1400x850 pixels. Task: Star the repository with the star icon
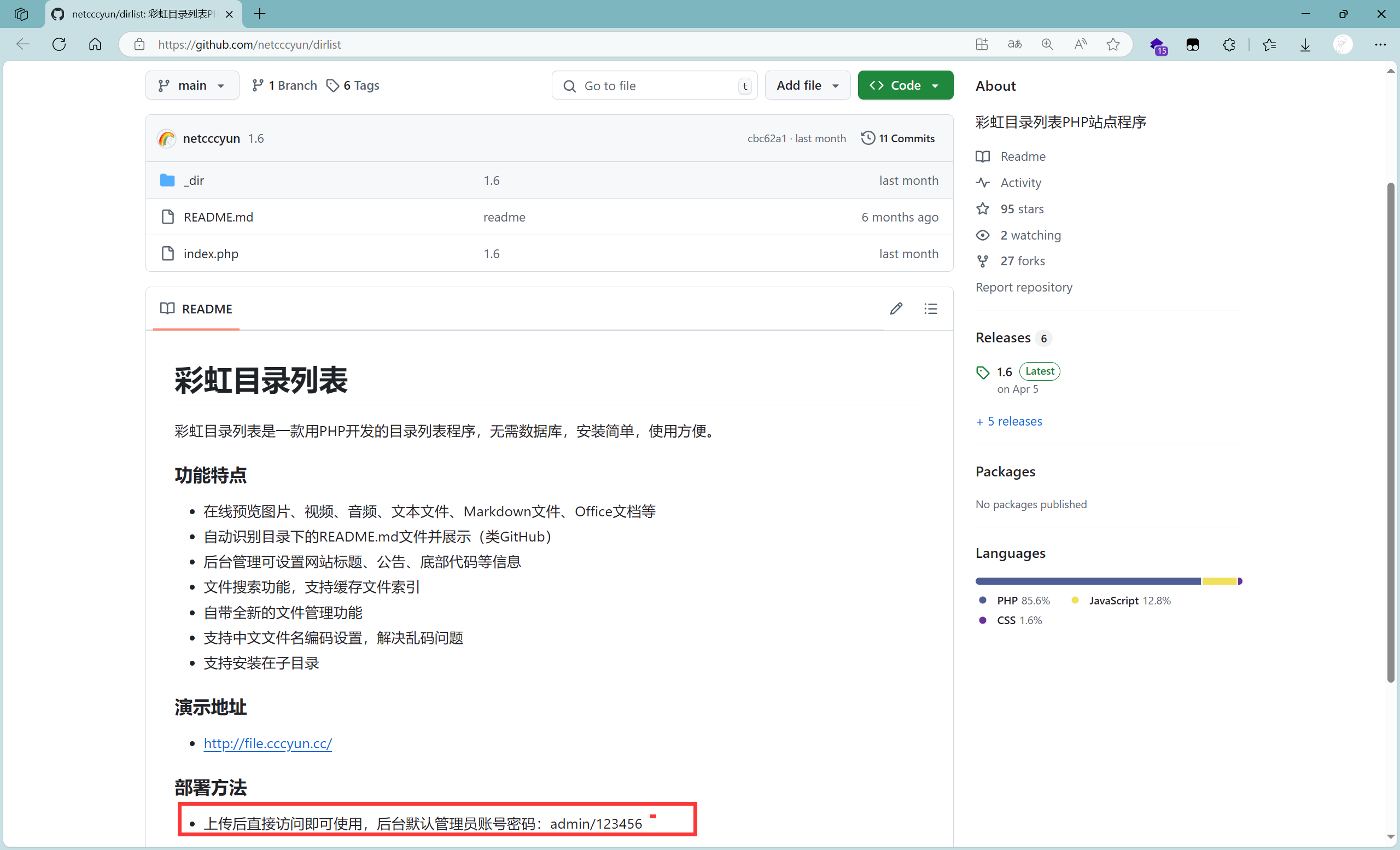coord(982,208)
